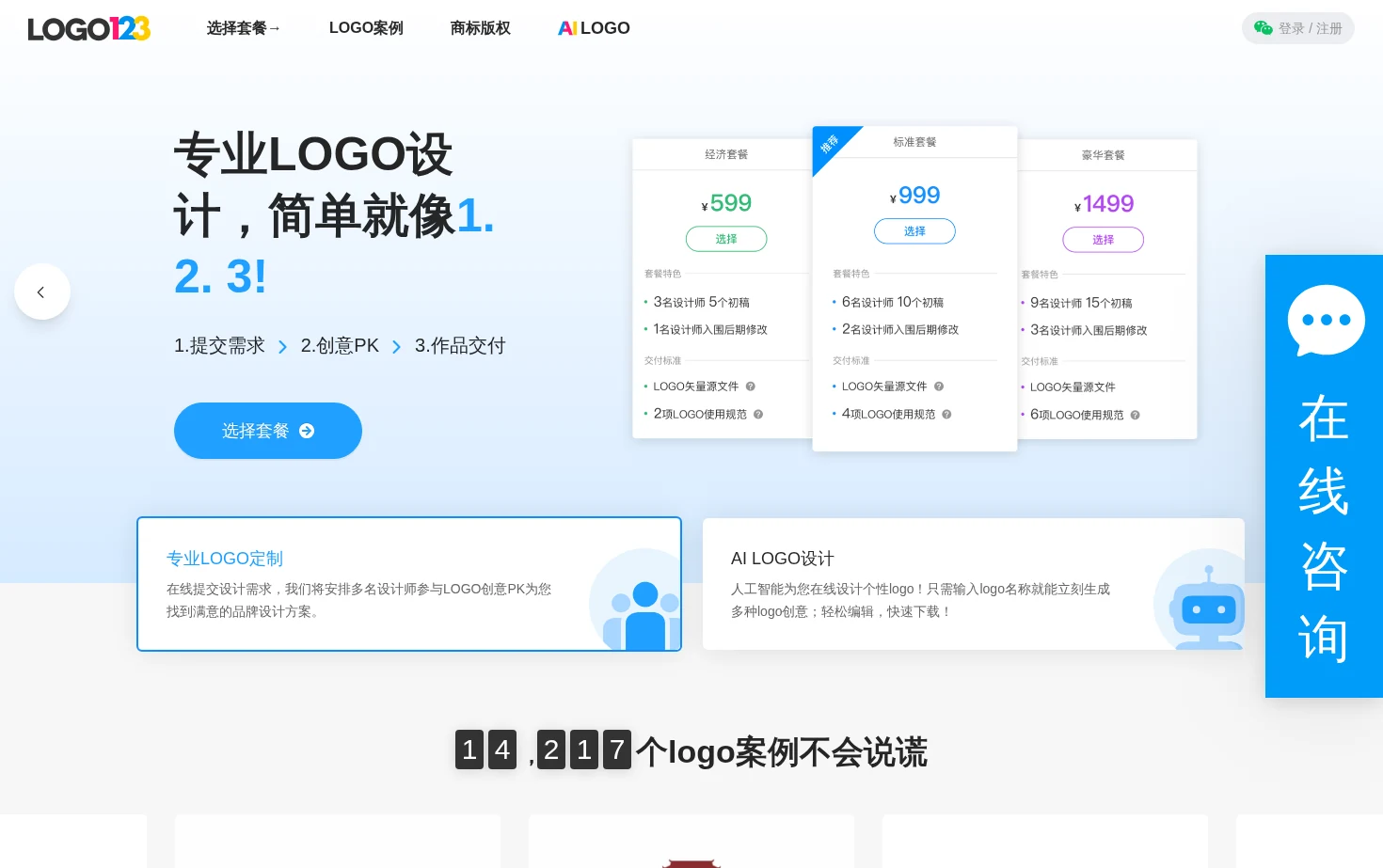1383x868 pixels.
Task: Click 6名设计师 10个初稿 feature line
Action: tap(892, 302)
